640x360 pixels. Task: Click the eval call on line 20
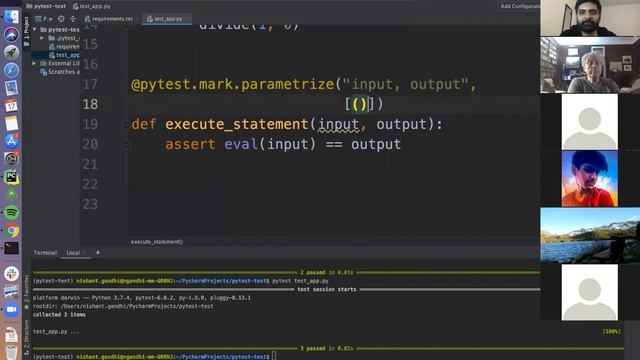tap(241, 144)
